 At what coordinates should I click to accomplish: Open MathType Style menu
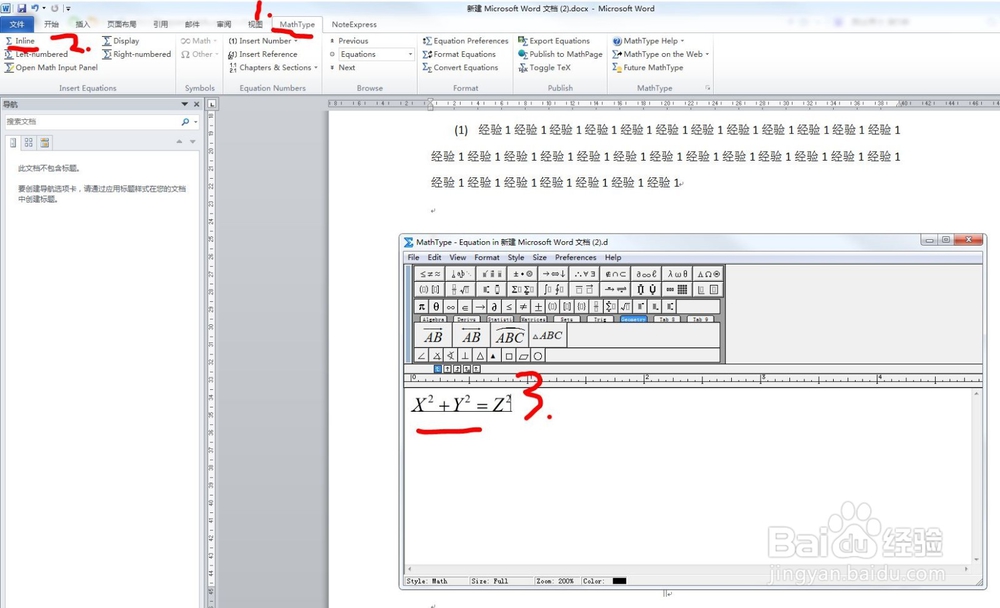[516, 257]
